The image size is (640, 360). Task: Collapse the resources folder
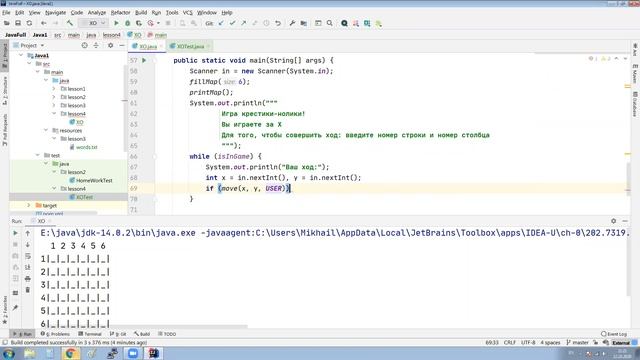click(x=46, y=130)
